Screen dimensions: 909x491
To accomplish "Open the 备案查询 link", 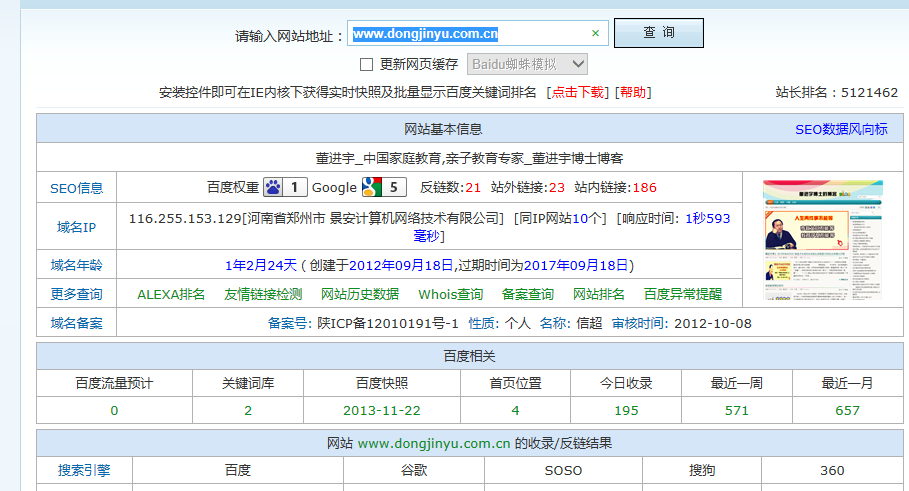I will pos(528,294).
